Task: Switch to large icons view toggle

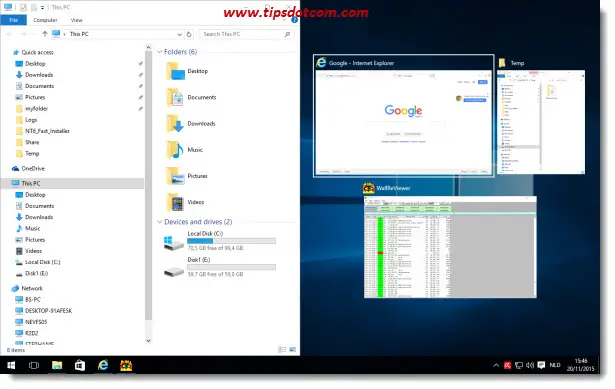Action: 293,349
